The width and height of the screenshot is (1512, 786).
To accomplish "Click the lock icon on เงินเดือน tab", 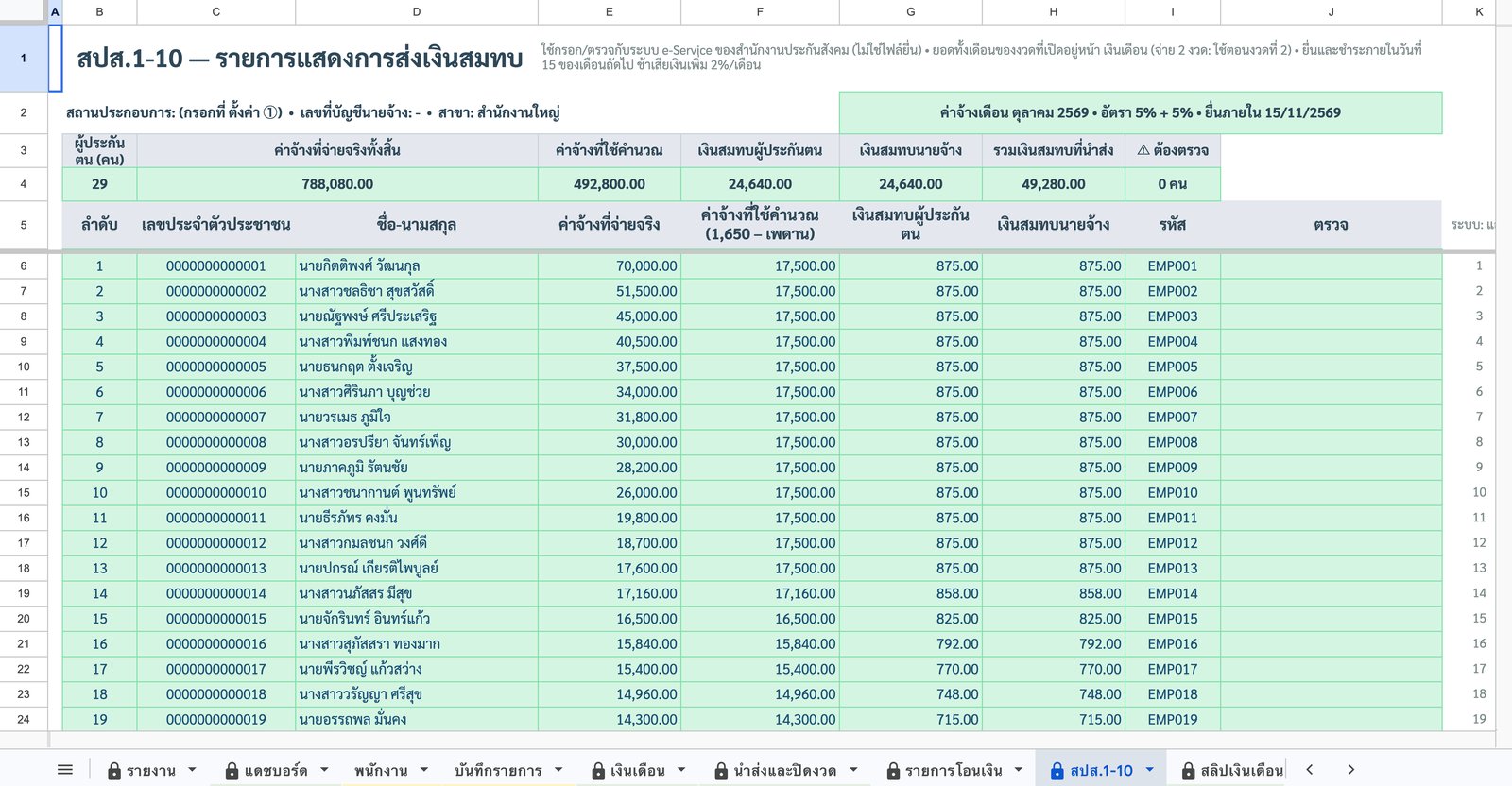I will (x=598, y=771).
